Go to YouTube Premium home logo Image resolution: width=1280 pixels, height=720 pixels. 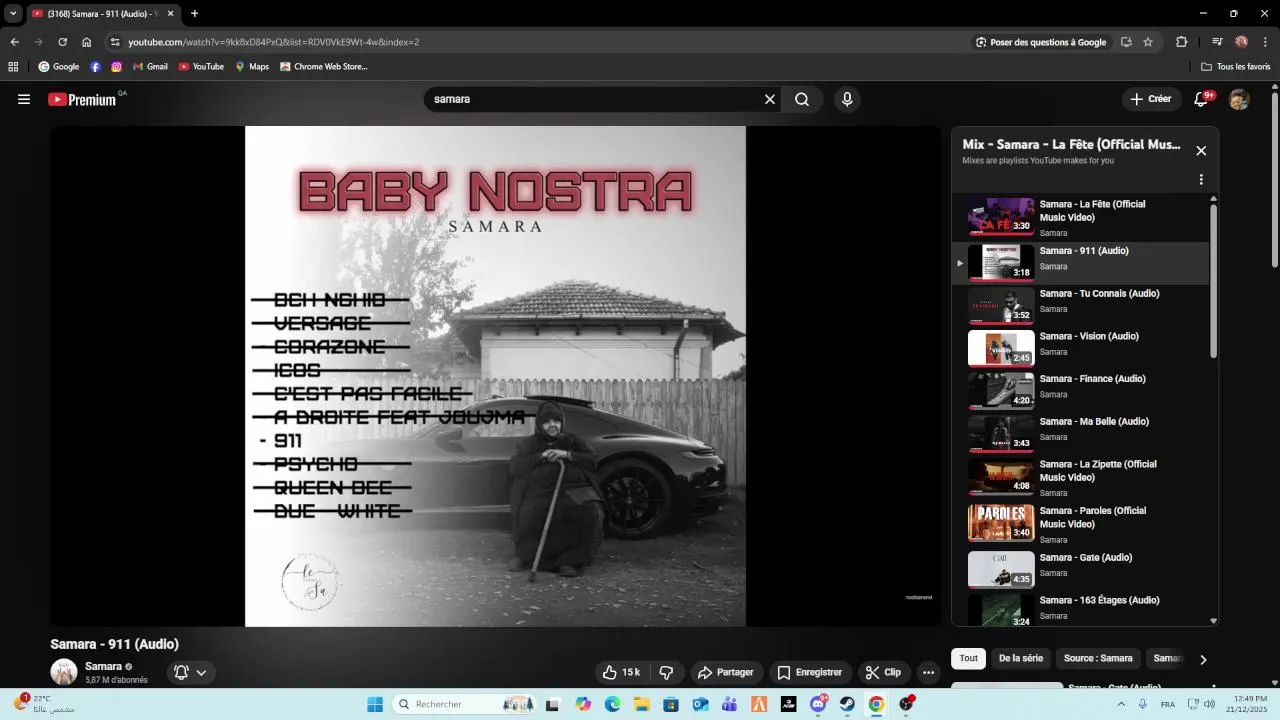tap(82, 99)
